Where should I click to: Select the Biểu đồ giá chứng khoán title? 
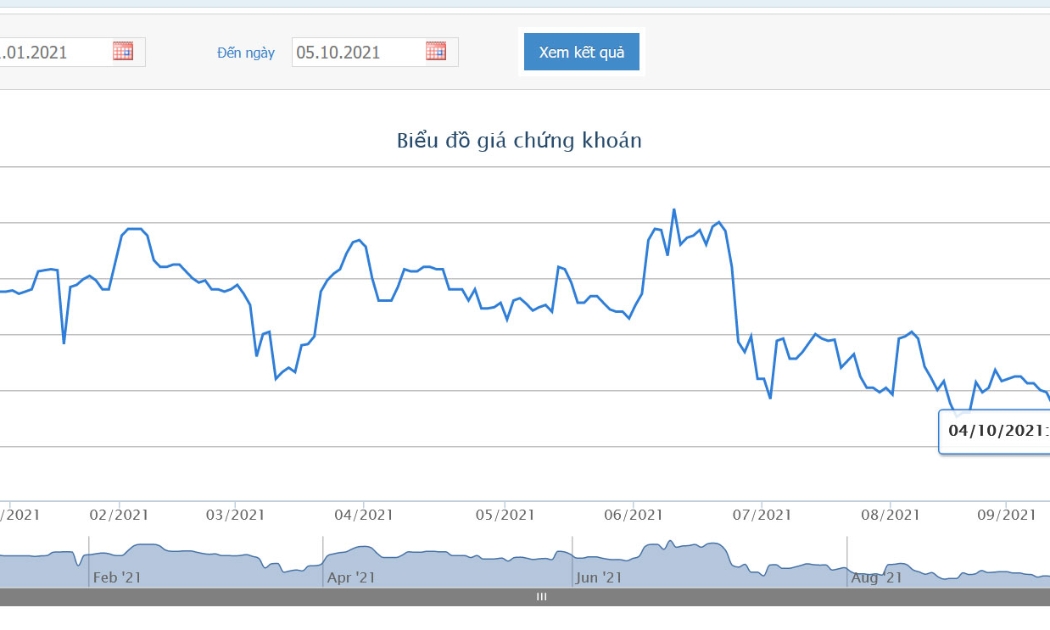[519, 141]
